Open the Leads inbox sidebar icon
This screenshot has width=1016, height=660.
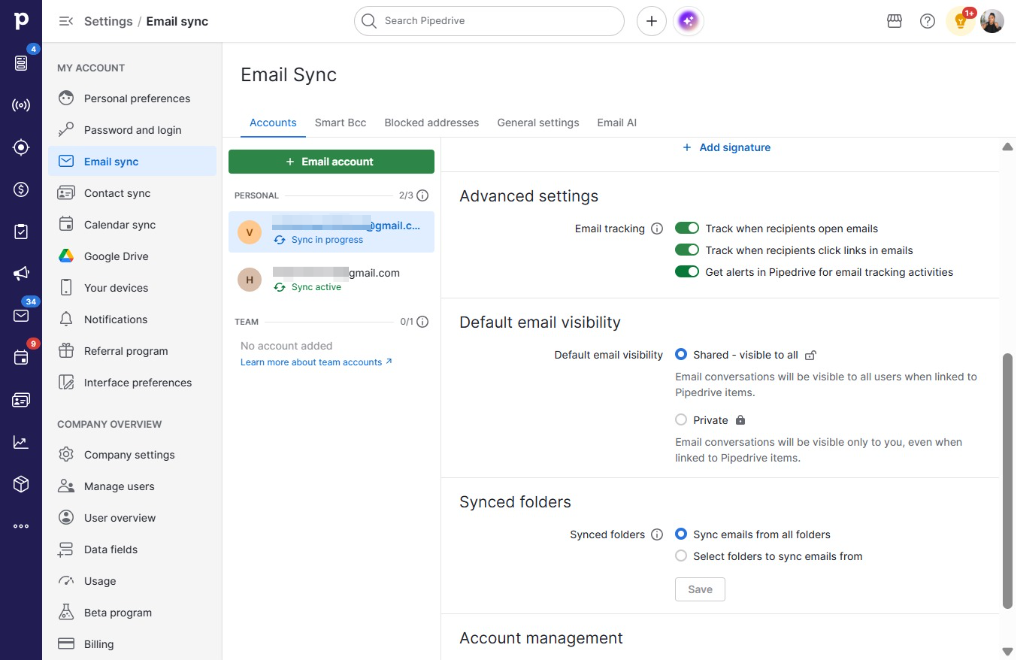pos(21,63)
